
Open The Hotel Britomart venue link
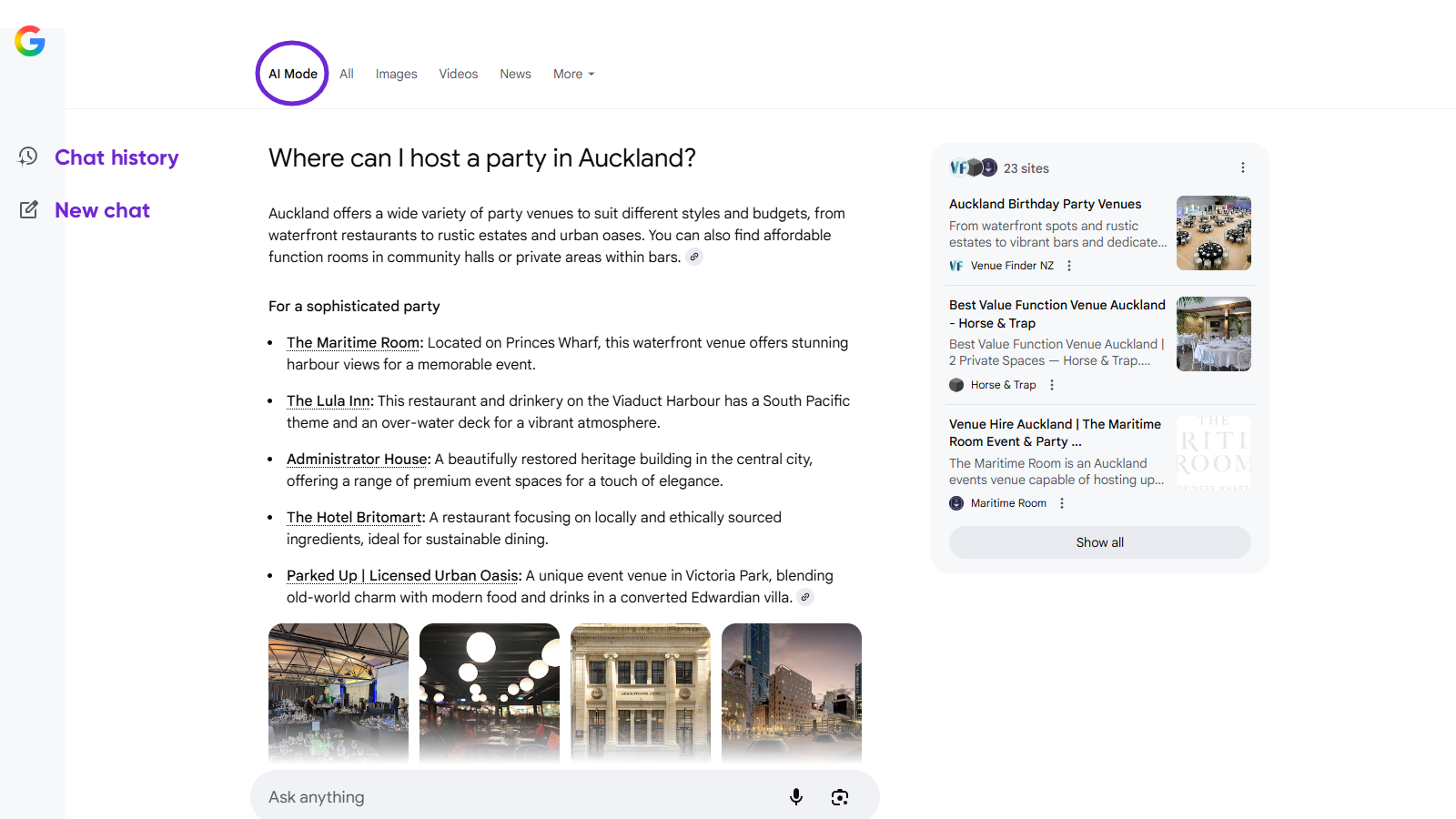coord(355,517)
